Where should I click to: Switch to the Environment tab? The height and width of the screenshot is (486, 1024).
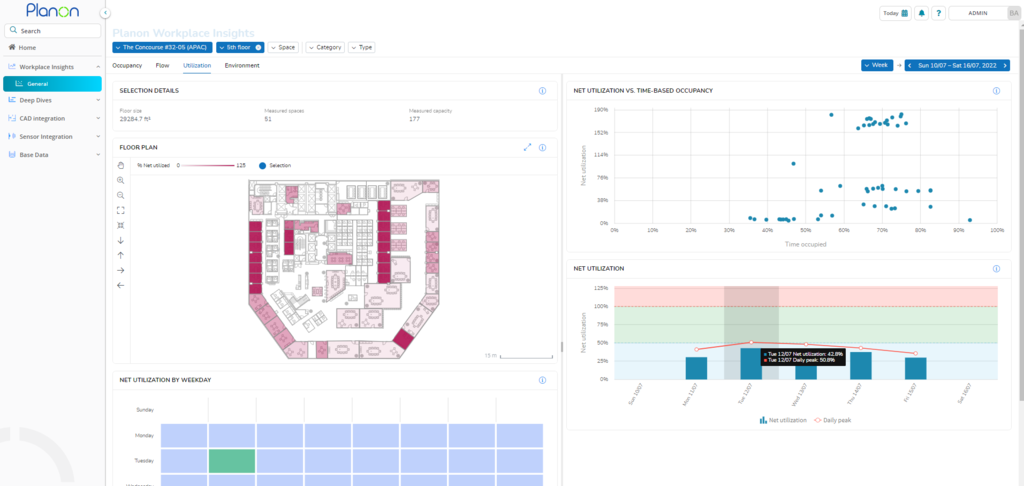coord(242,65)
